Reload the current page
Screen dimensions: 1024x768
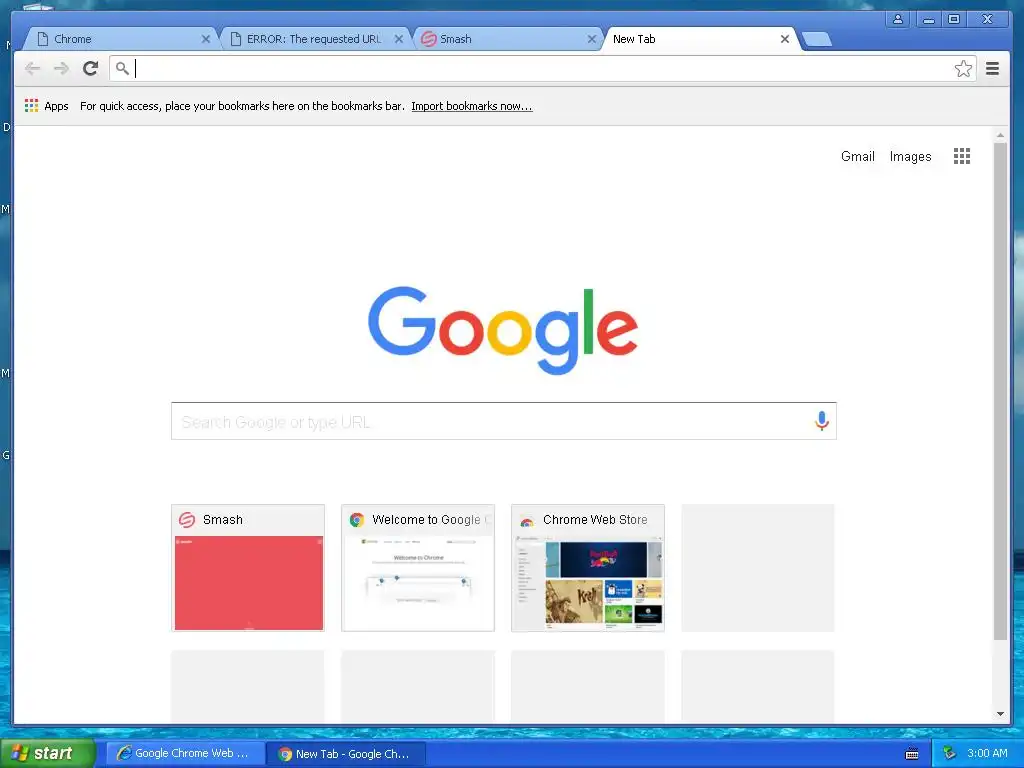tap(90, 69)
